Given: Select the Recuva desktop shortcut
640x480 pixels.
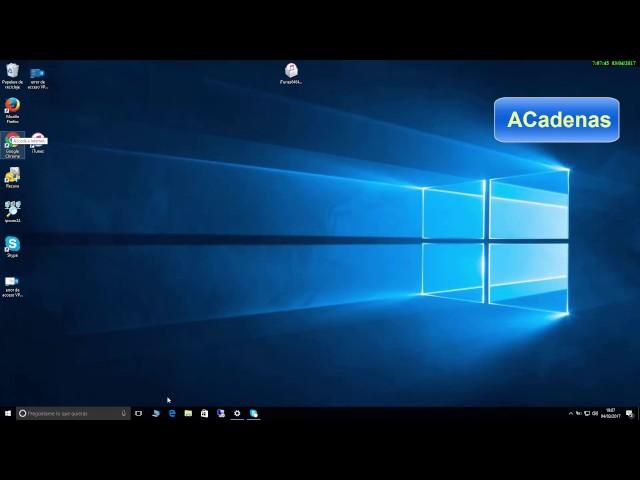Looking at the screenshot, I should point(12,178).
